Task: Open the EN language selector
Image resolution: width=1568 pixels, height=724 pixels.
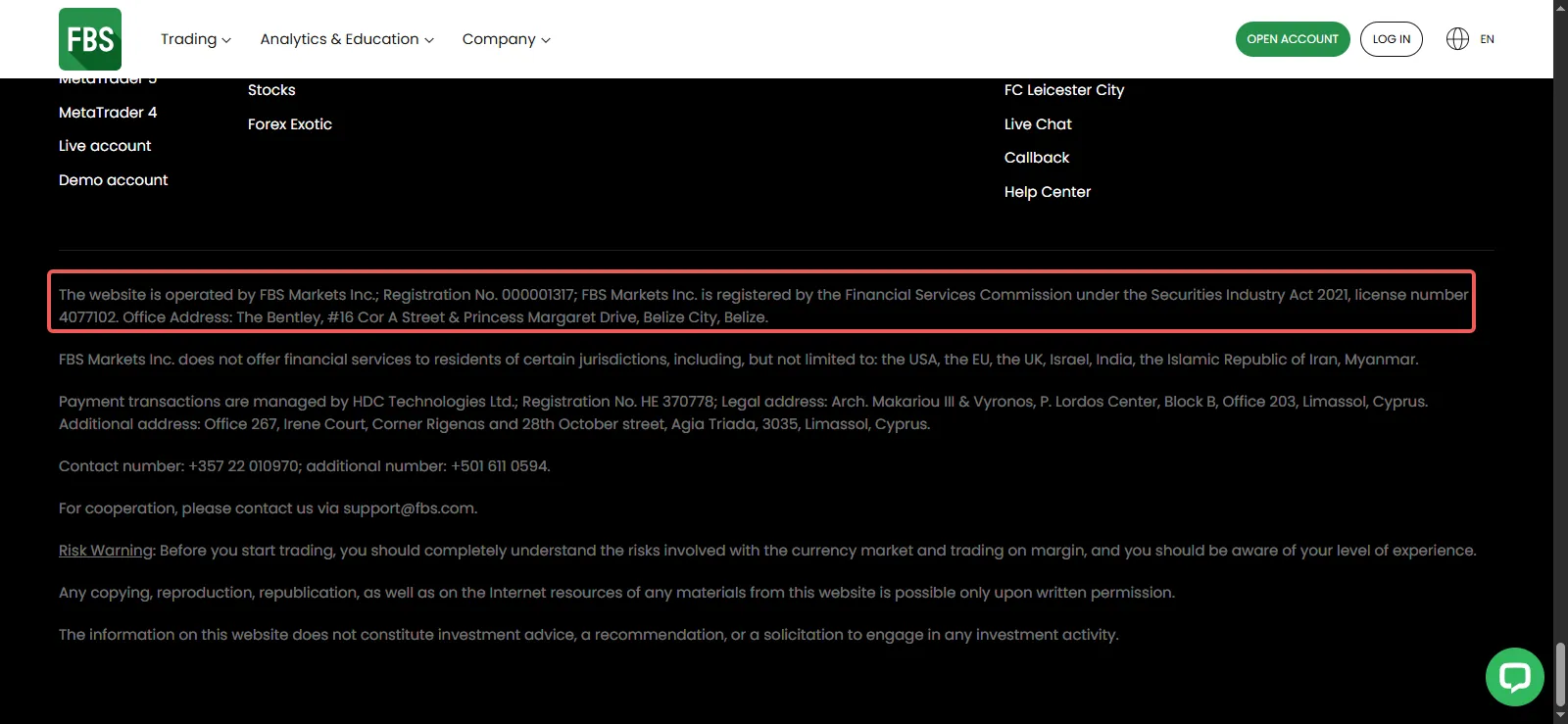Action: pos(1487,39)
